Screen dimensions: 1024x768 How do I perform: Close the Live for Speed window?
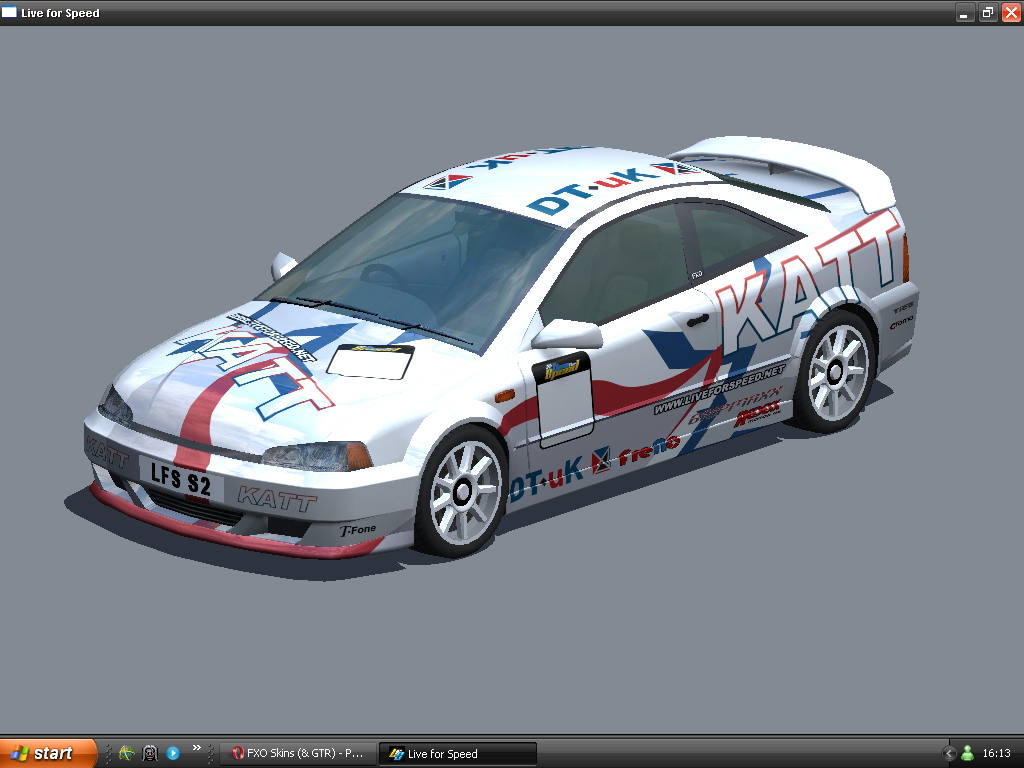point(1011,12)
